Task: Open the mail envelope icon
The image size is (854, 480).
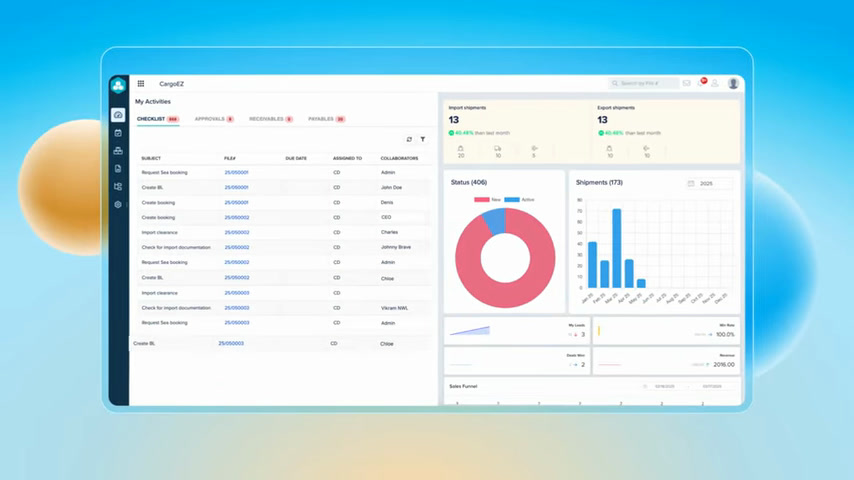Action: (686, 83)
